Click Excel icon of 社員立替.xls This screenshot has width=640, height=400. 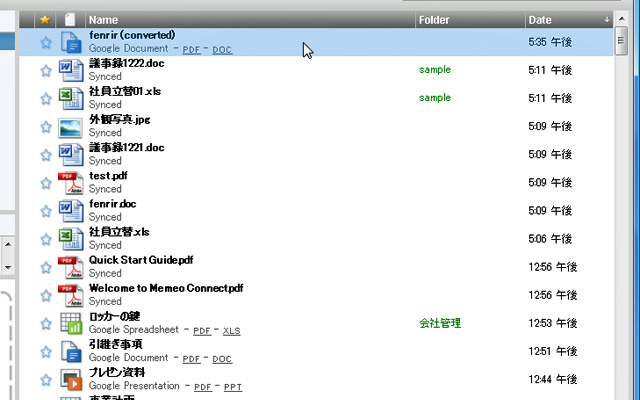[x=71, y=239]
